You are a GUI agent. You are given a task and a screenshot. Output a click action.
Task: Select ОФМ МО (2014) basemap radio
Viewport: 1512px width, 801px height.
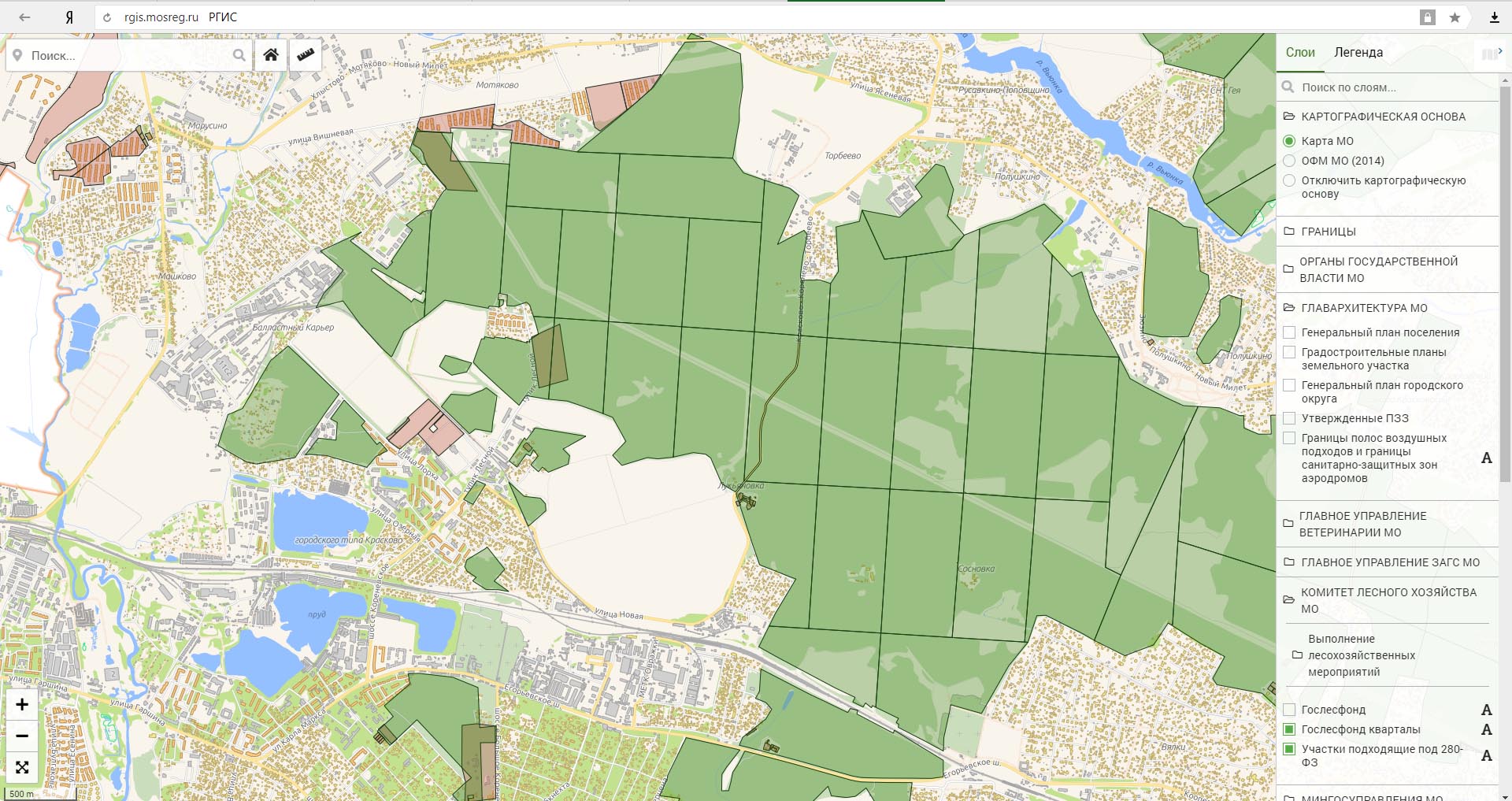pos(1289,161)
